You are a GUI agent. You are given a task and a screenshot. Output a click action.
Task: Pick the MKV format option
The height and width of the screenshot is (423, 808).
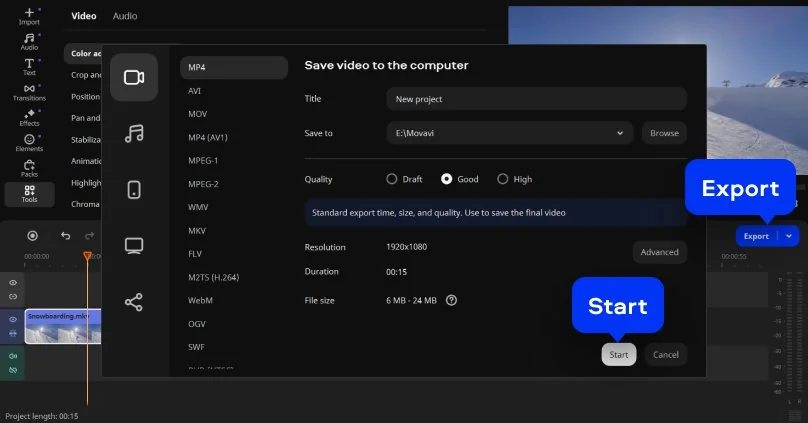tap(196, 230)
